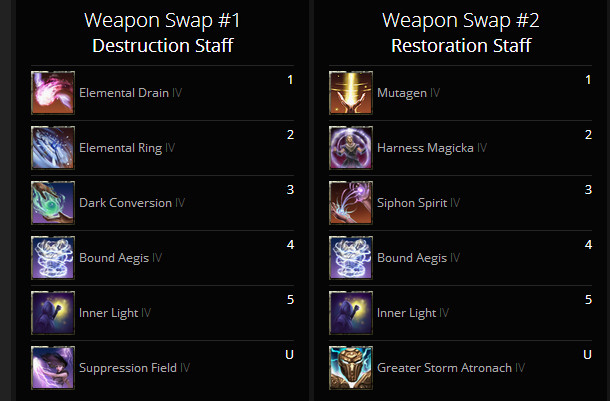This screenshot has width=610, height=401.
Task: Click the Mutagen skill icon
Action: pos(351,93)
